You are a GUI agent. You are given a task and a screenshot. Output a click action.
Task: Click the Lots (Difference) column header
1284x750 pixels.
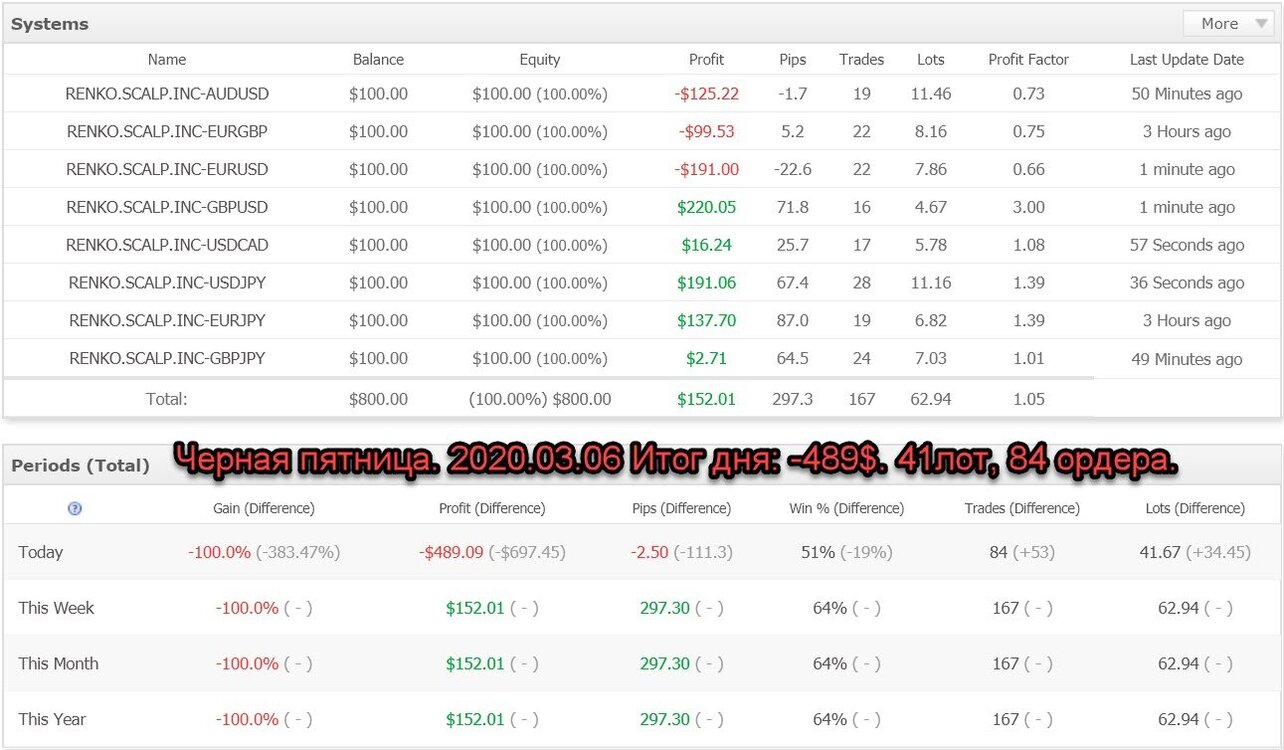coord(1195,508)
